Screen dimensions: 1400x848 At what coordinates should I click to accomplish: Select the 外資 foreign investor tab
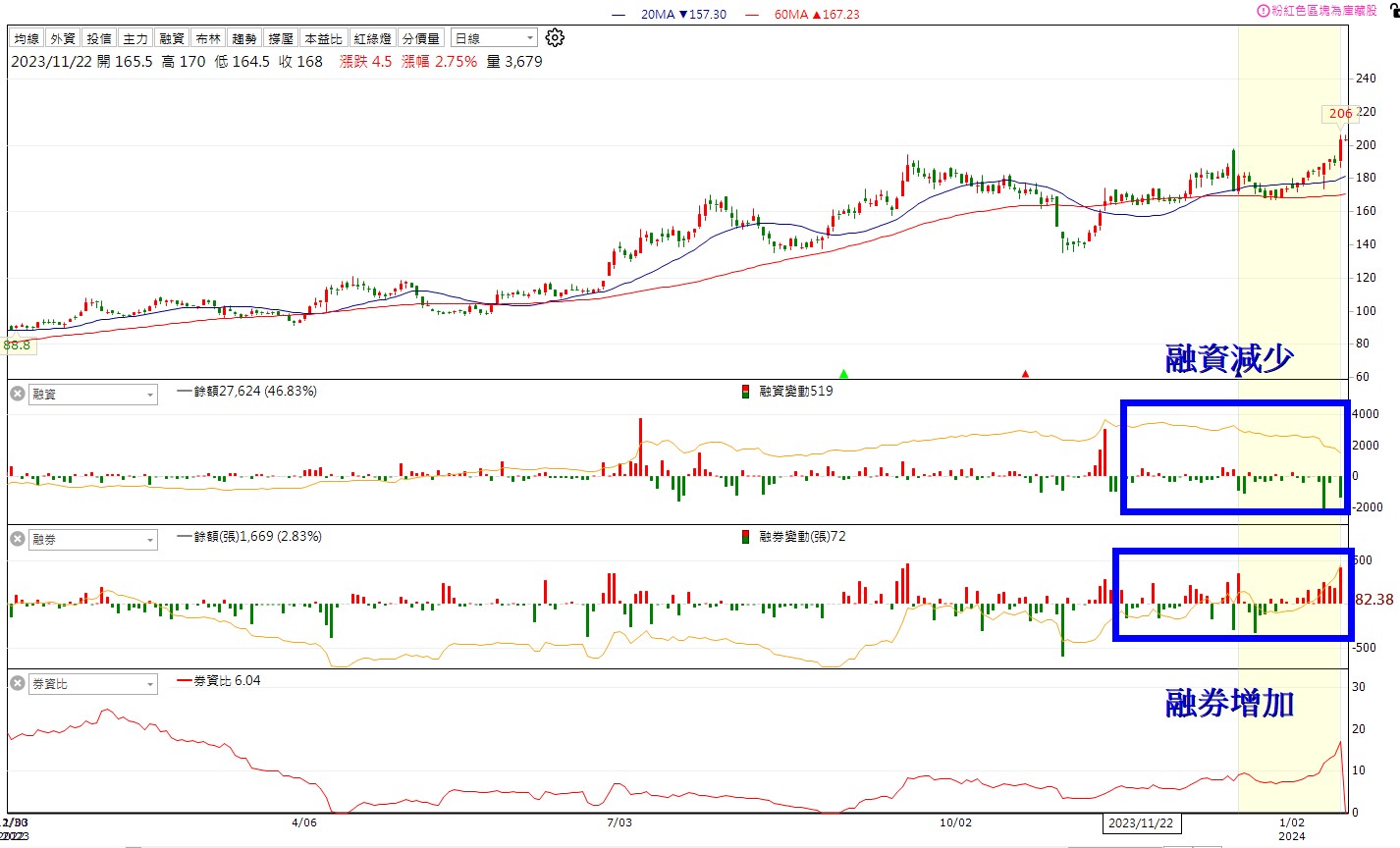pyautogui.click(x=63, y=38)
